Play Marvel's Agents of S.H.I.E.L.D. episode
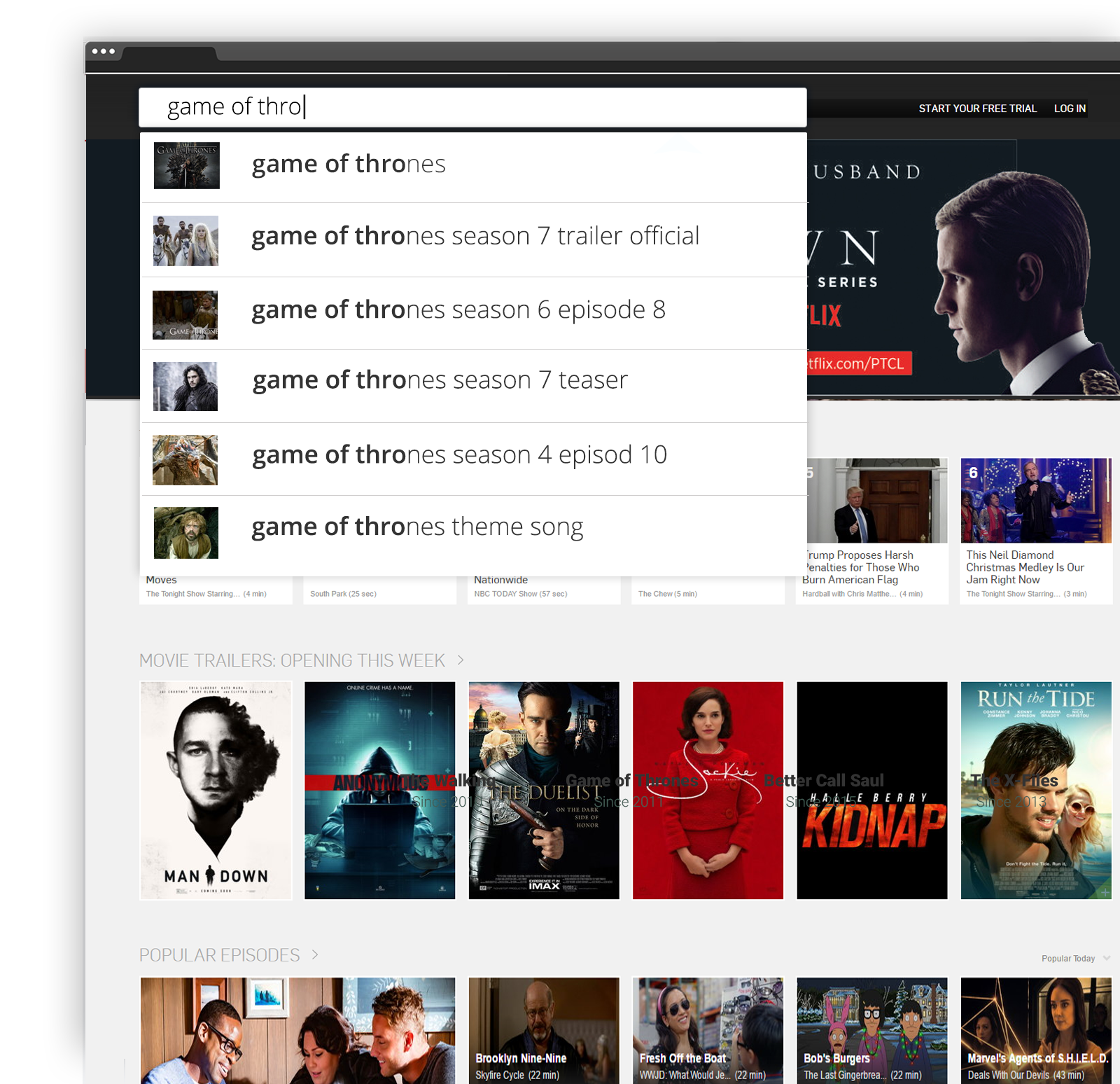The height and width of the screenshot is (1084, 1120). coord(1036,1031)
